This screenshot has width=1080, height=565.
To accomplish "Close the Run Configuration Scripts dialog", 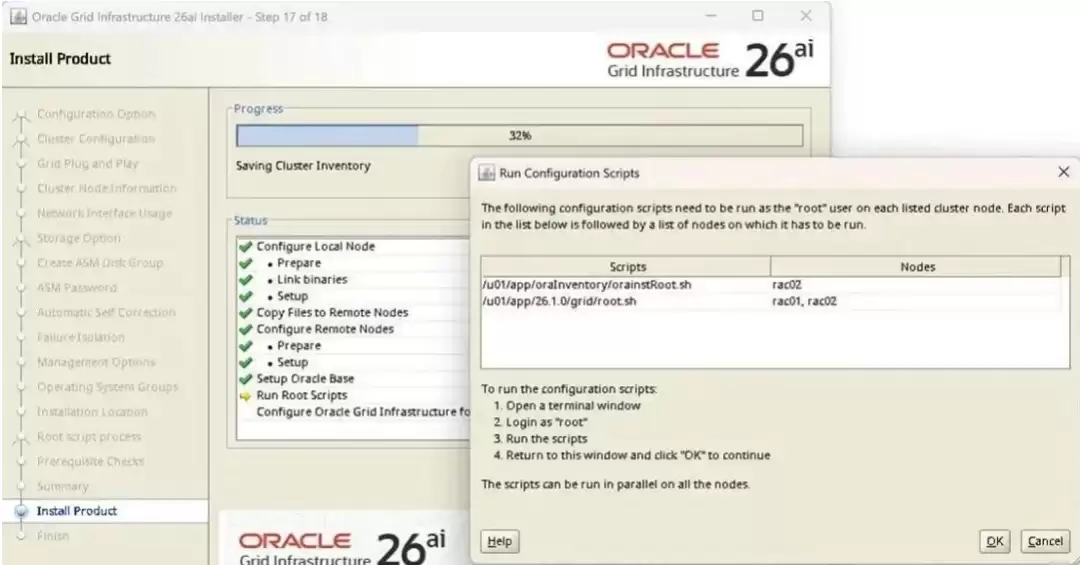I will [1063, 172].
